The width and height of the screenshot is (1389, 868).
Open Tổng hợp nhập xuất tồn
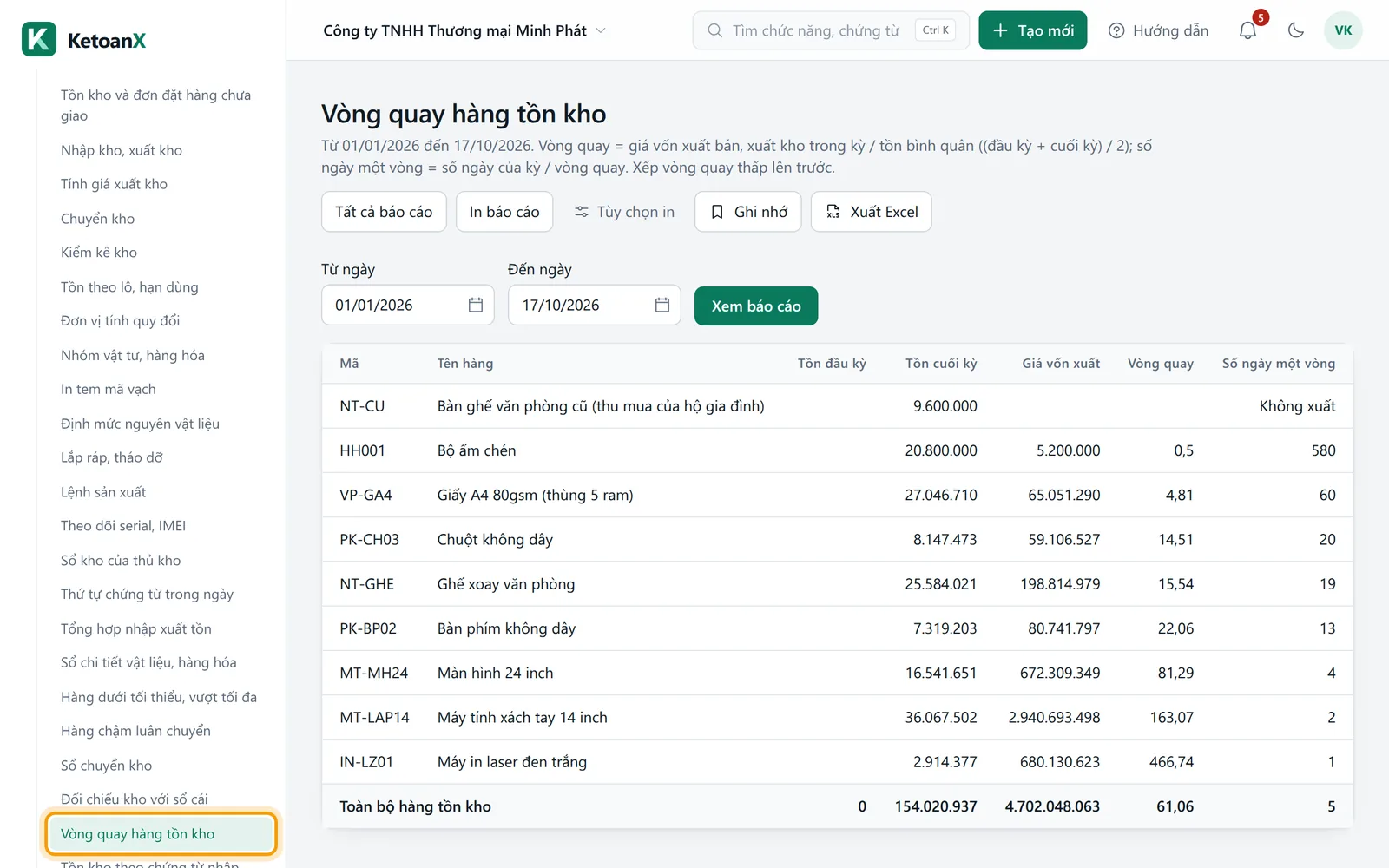(x=136, y=628)
